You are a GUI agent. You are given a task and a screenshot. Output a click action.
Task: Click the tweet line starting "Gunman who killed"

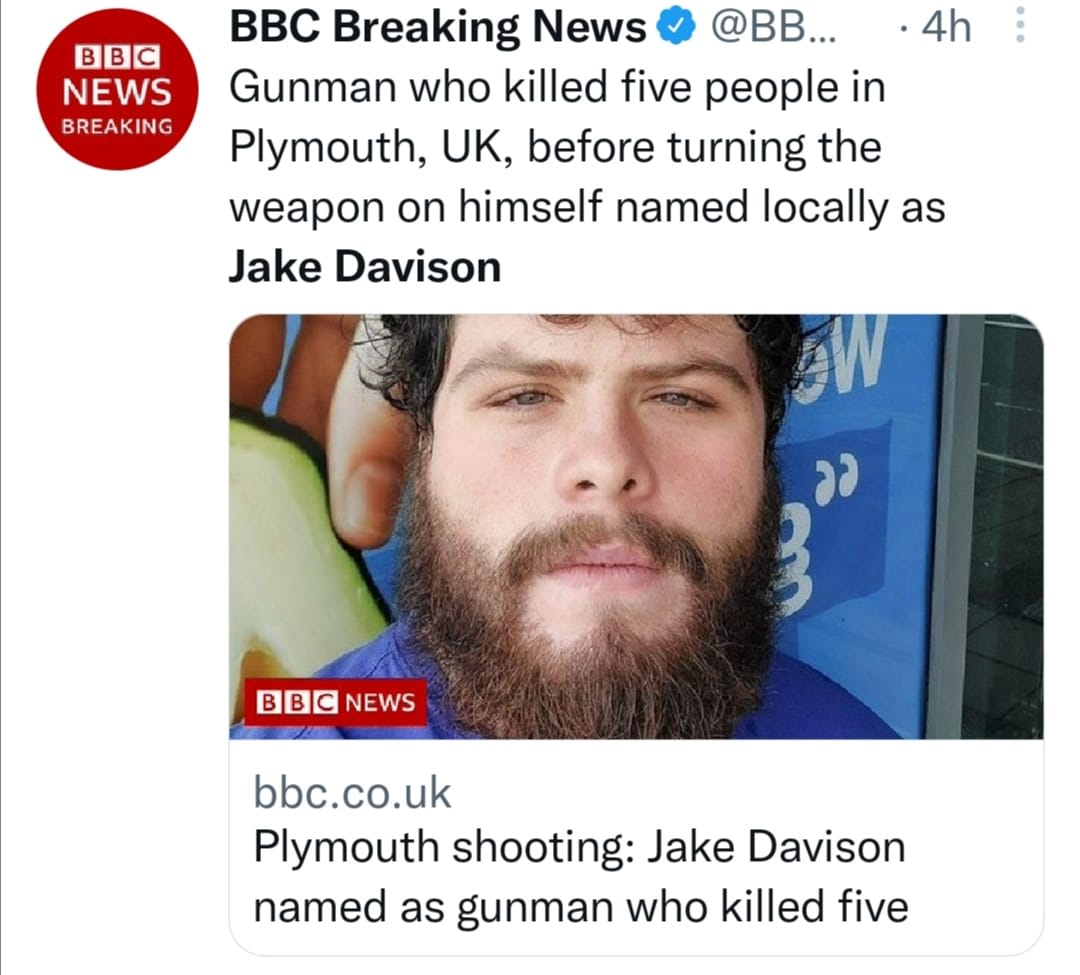tap(557, 88)
